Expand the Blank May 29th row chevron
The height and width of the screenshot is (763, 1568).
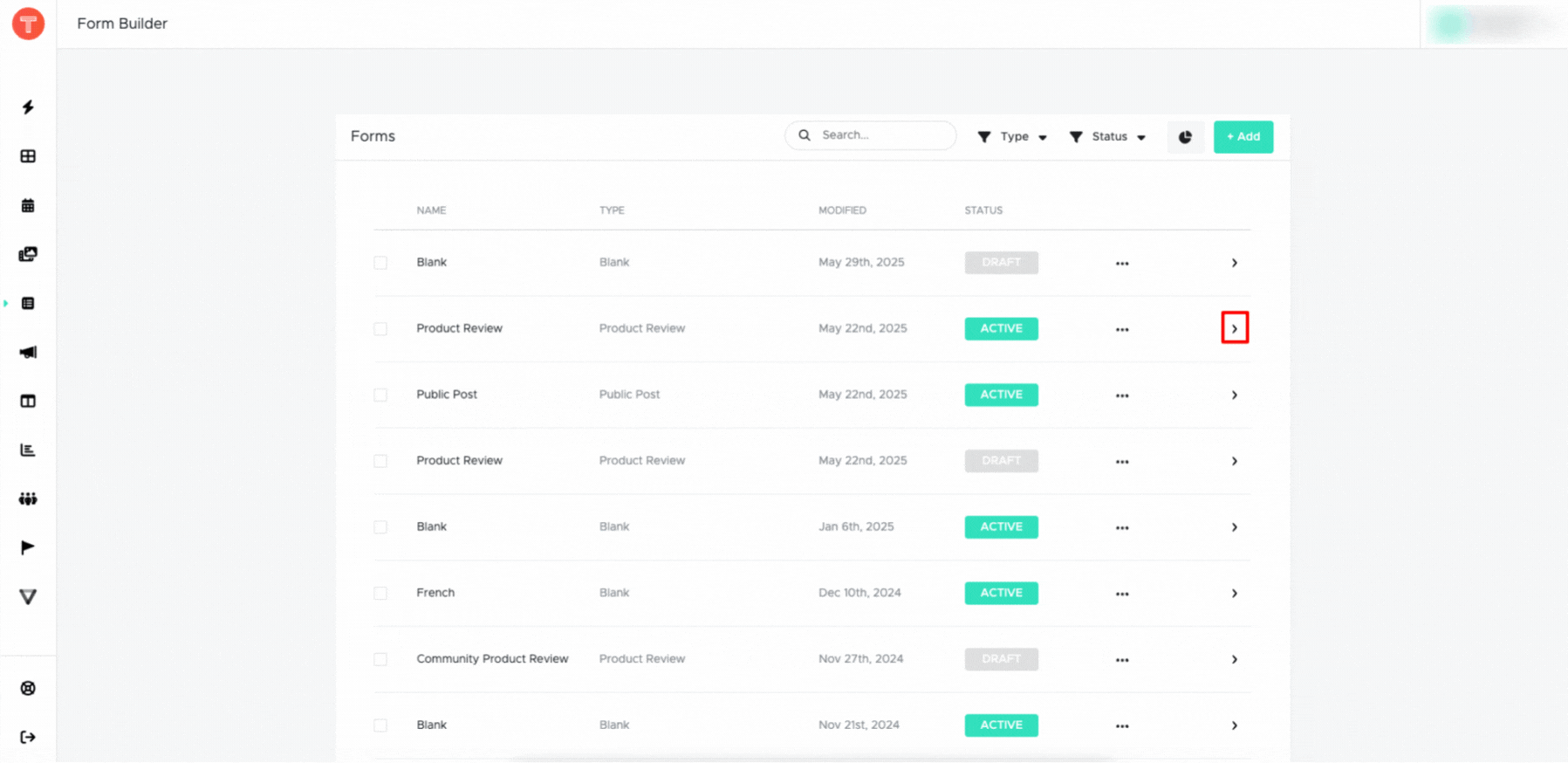1235,263
